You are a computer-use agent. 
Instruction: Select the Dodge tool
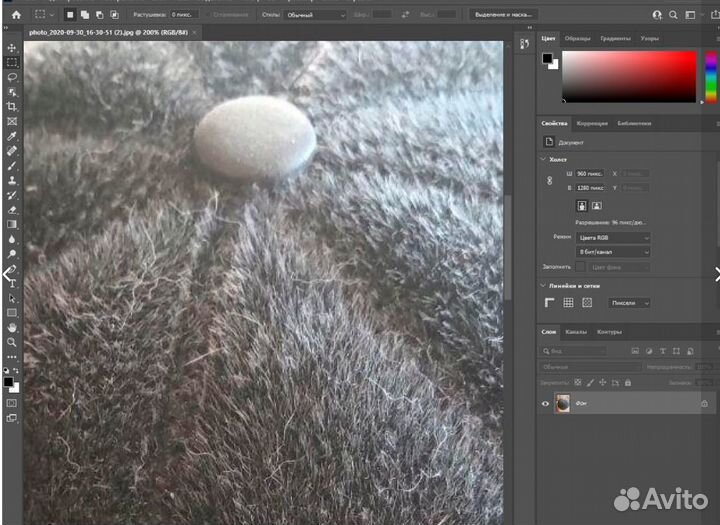pyautogui.click(x=12, y=254)
